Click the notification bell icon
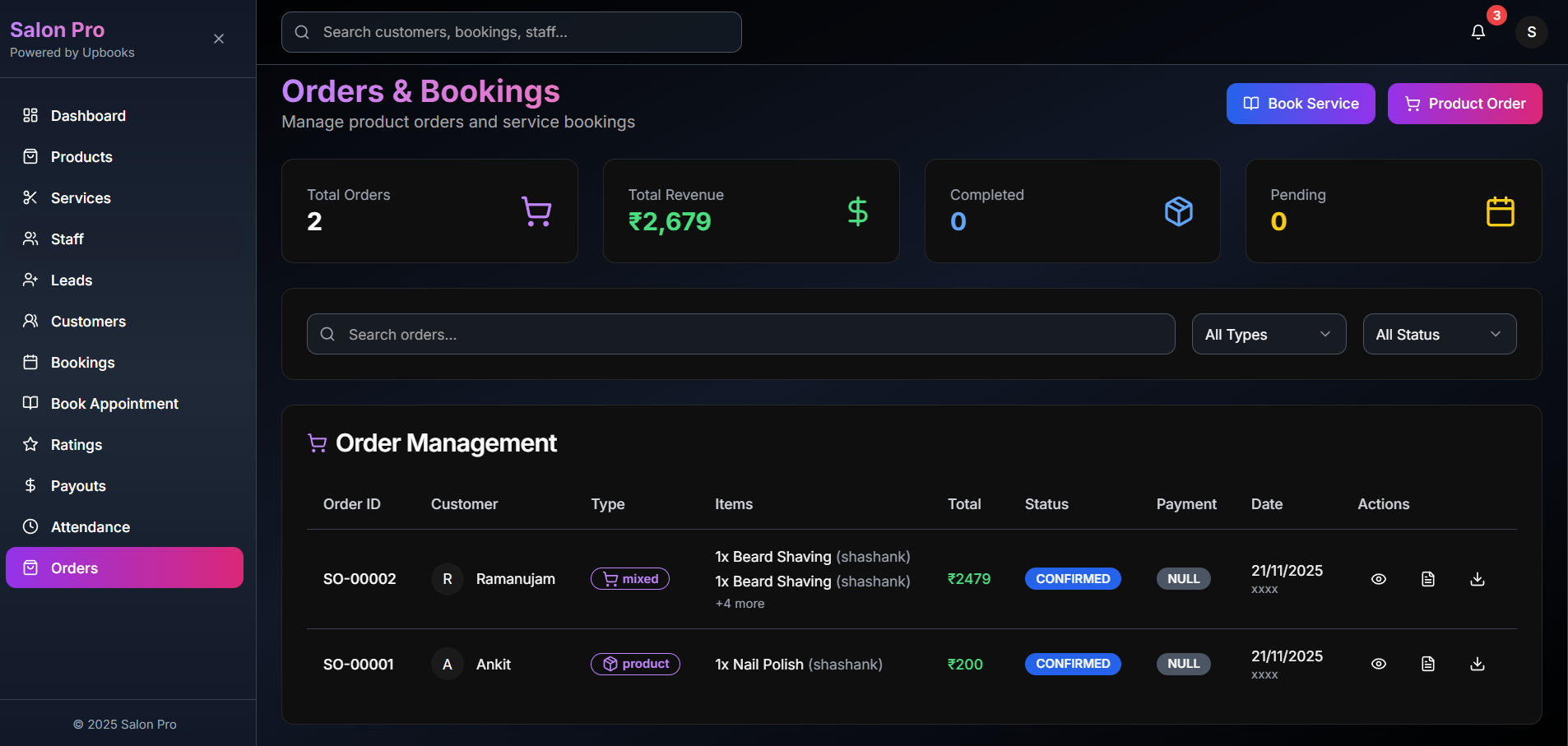This screenshot has height=746, width=1568. [1477, 32]
